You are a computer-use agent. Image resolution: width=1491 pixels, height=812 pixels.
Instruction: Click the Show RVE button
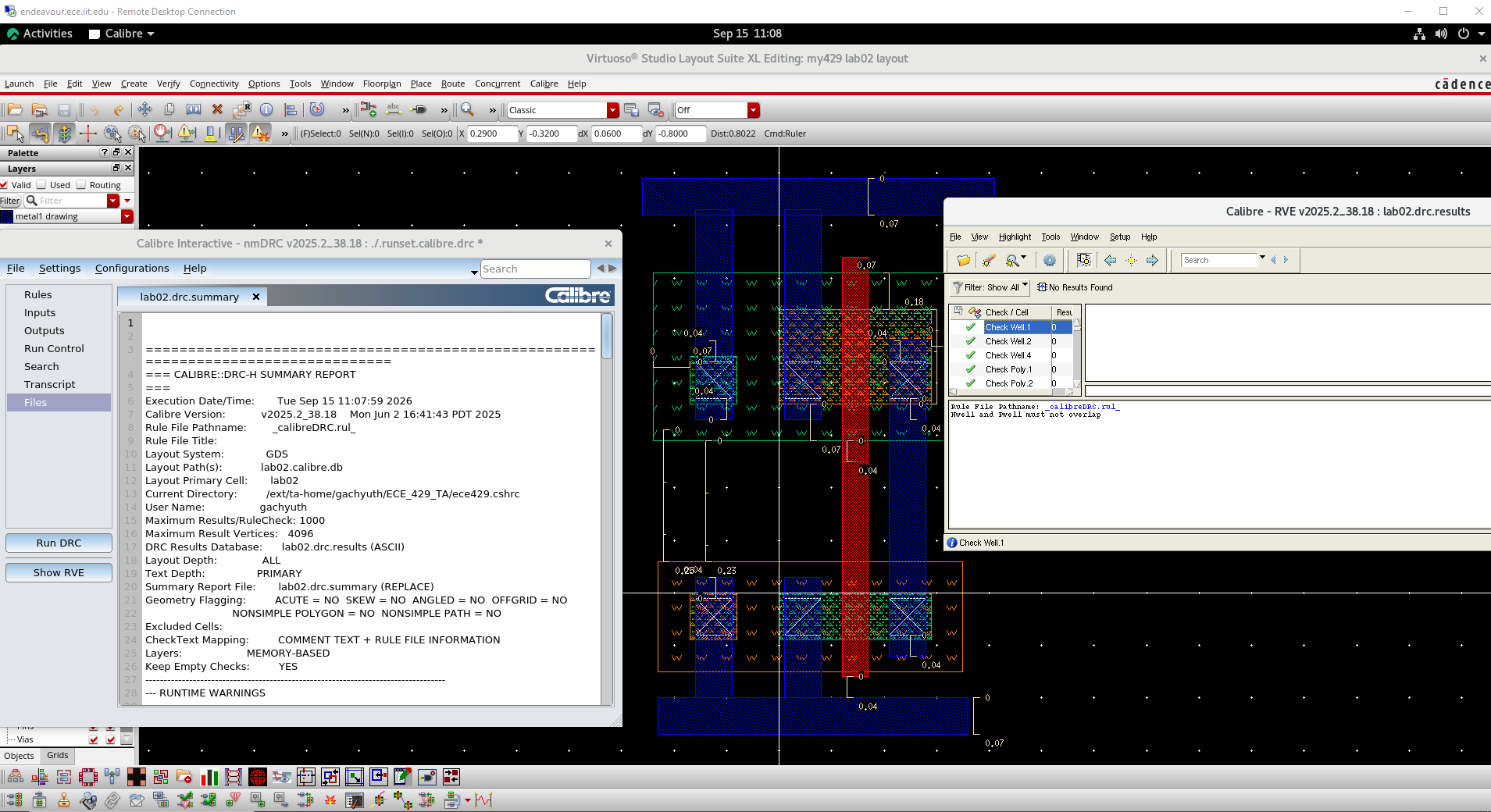(x=59, y=572)
